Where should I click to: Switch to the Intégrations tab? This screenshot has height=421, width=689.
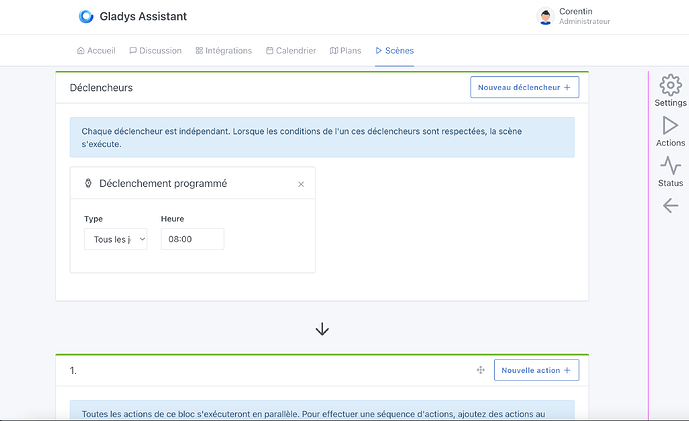[223, 50]
